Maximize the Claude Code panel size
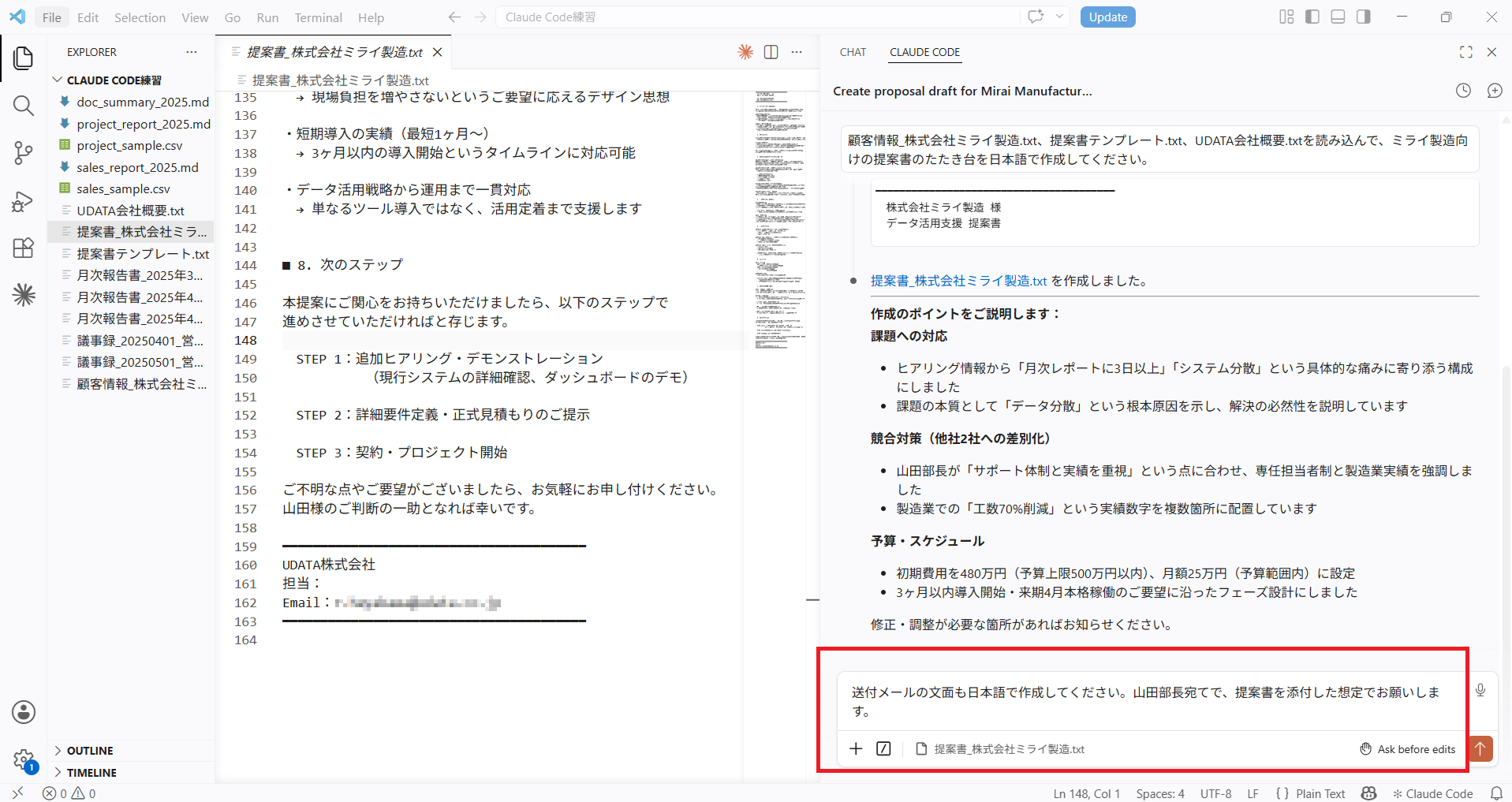This screenshot has width=1512, height=802. pyautogui.click(x=1466, y=52)
